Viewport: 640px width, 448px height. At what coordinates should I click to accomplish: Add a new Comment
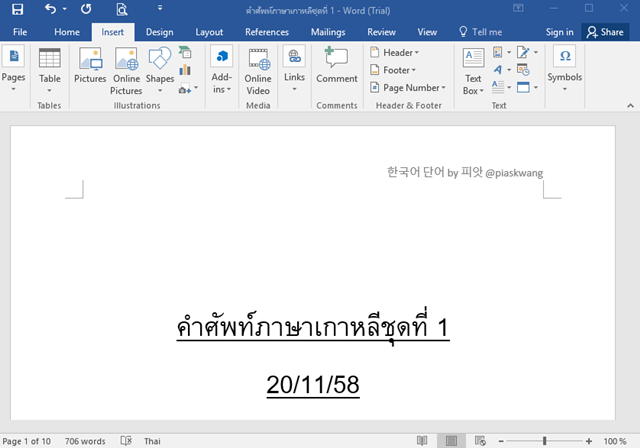(x=337, y=65)
